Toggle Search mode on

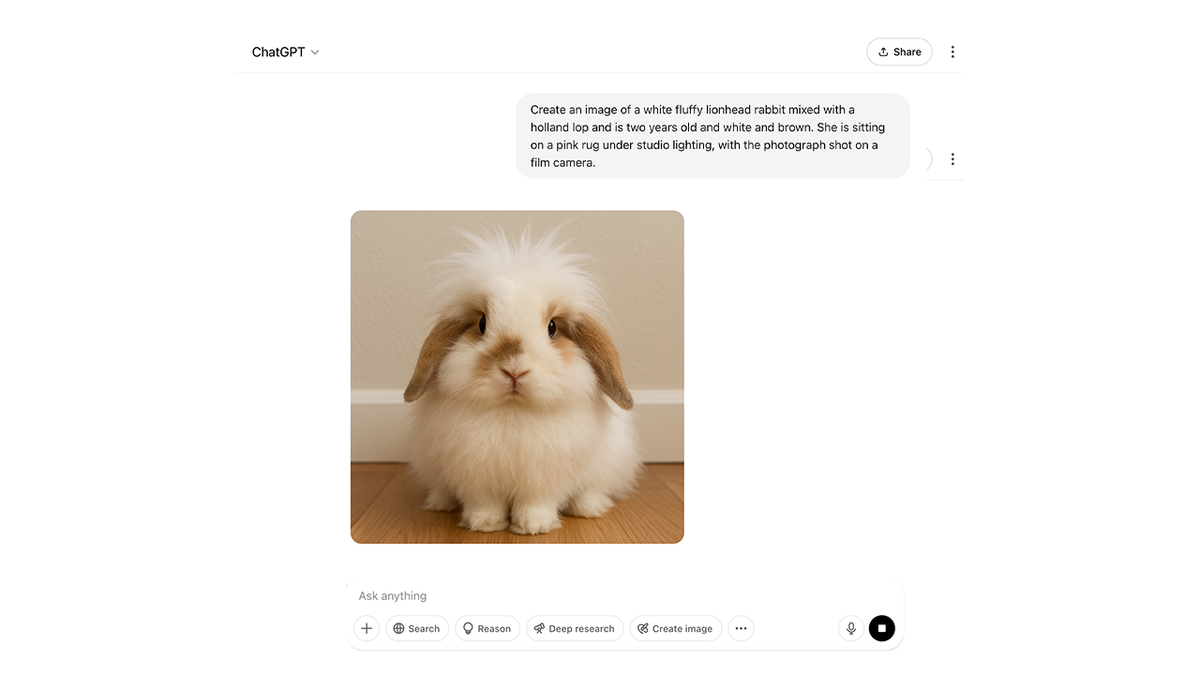pos(417,628)
